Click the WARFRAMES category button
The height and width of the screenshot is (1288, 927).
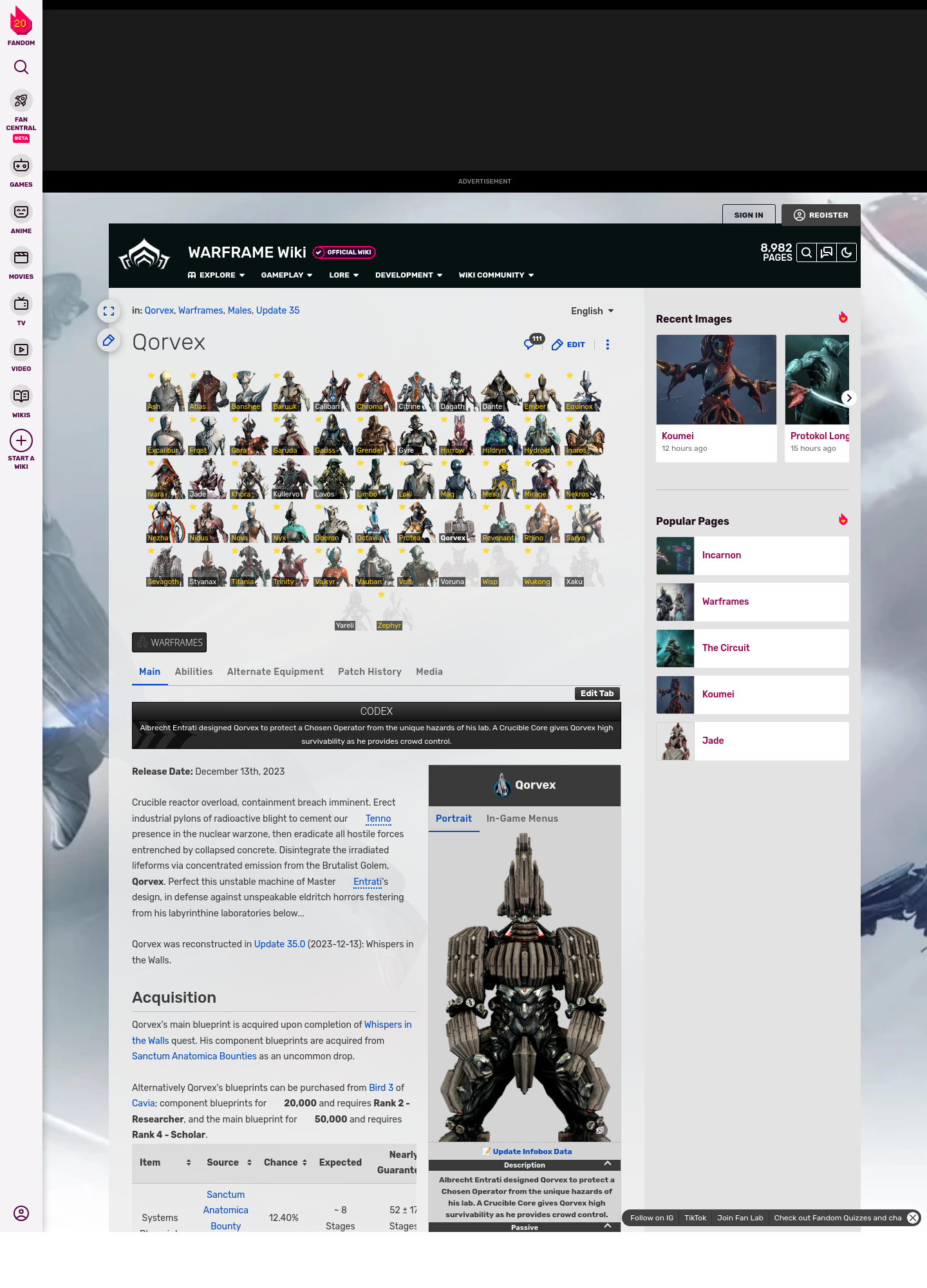tap(169, 643)
